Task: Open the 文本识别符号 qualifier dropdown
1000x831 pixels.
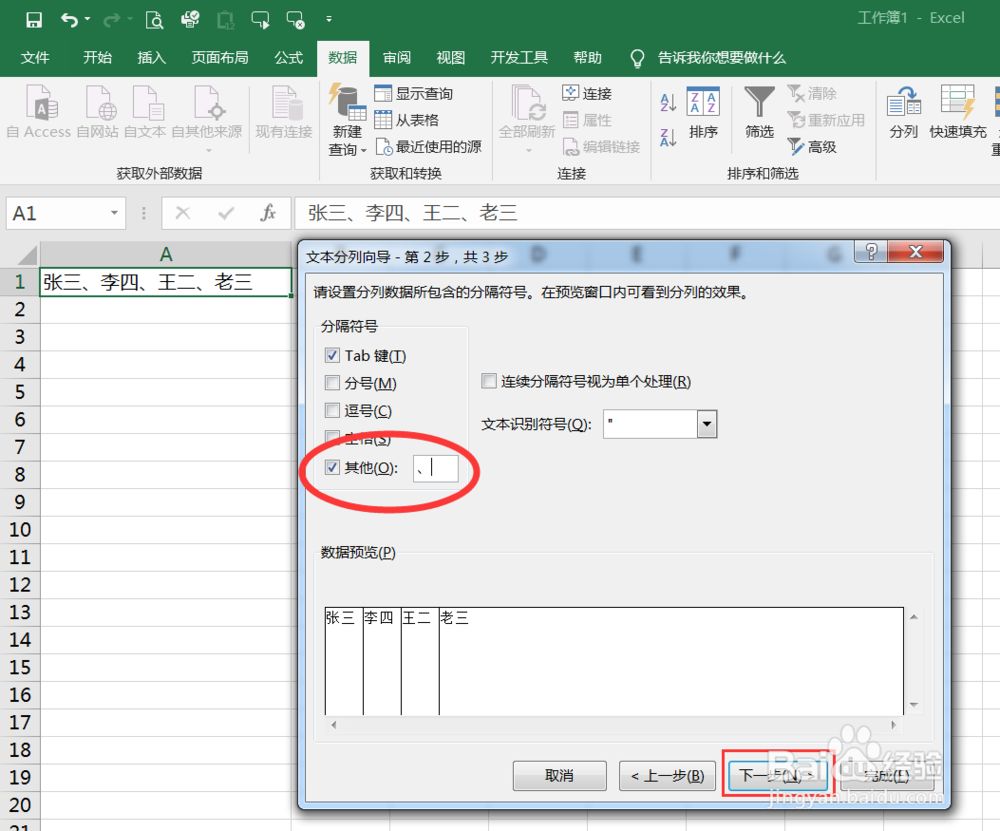Action: (x=706, y=424)
